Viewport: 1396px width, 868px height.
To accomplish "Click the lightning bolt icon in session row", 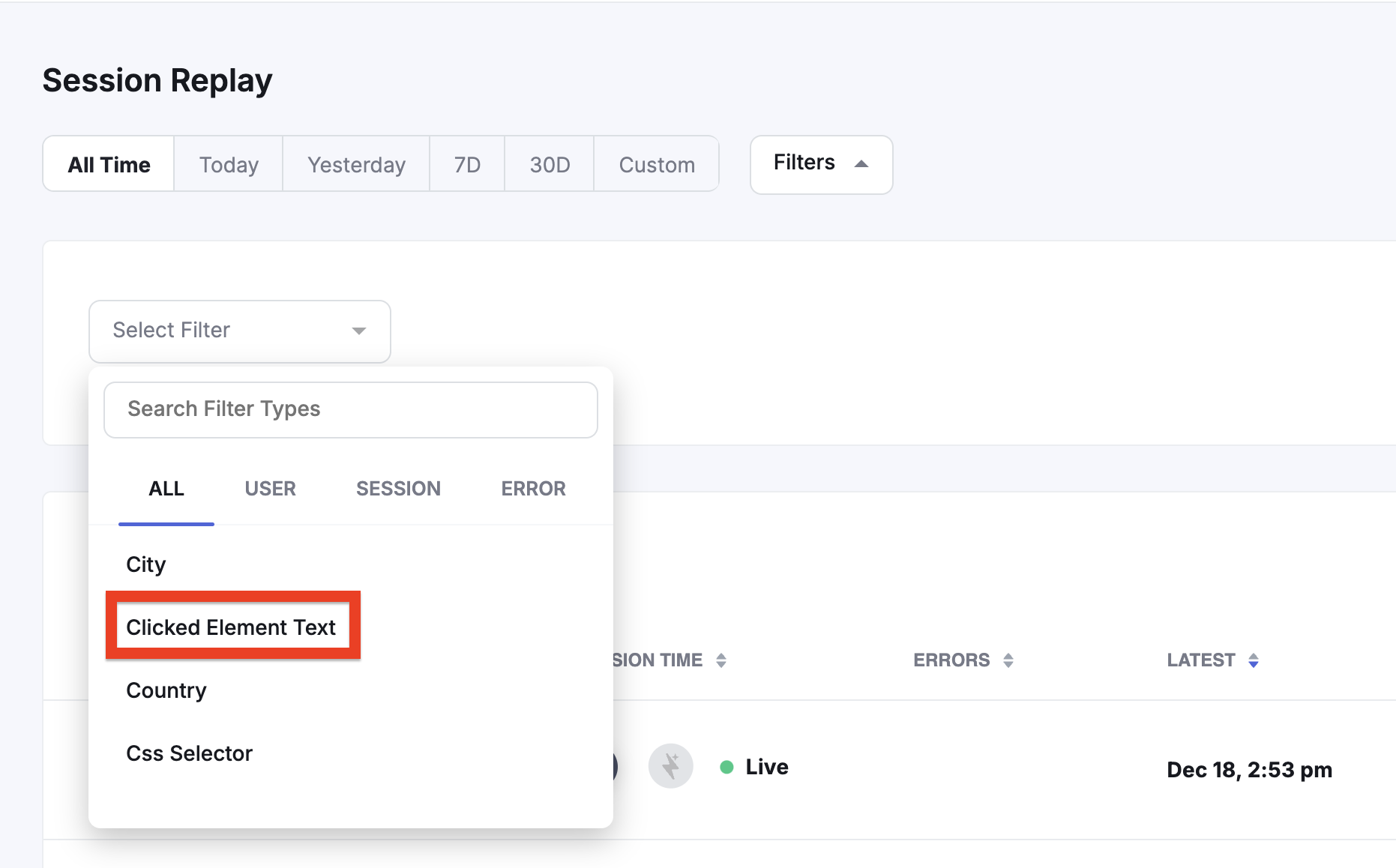I will 670,766.
